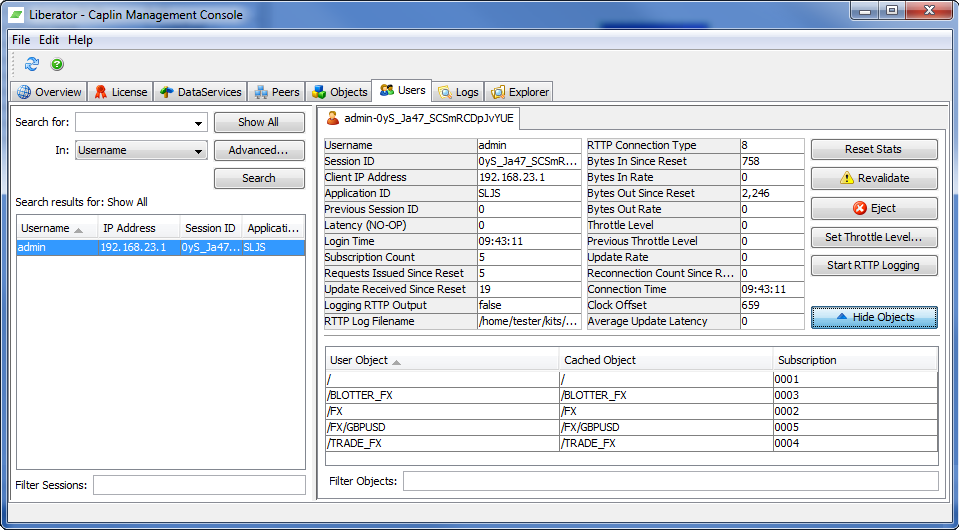The height and width of the screenshot is (530, 959).
Task: Click the Logging RTTP Output false value
Action: point(529,305)
